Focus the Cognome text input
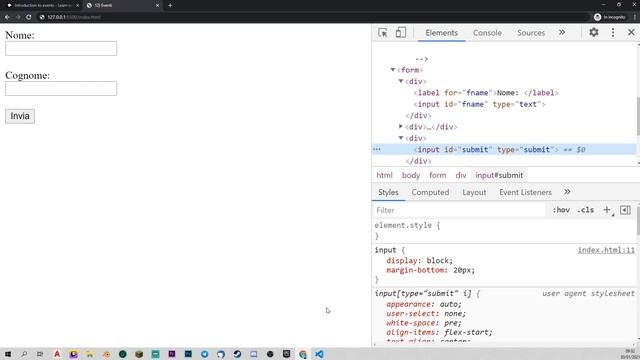The width and height of the screenshot is (640, 360). click(x=61, y=88)
